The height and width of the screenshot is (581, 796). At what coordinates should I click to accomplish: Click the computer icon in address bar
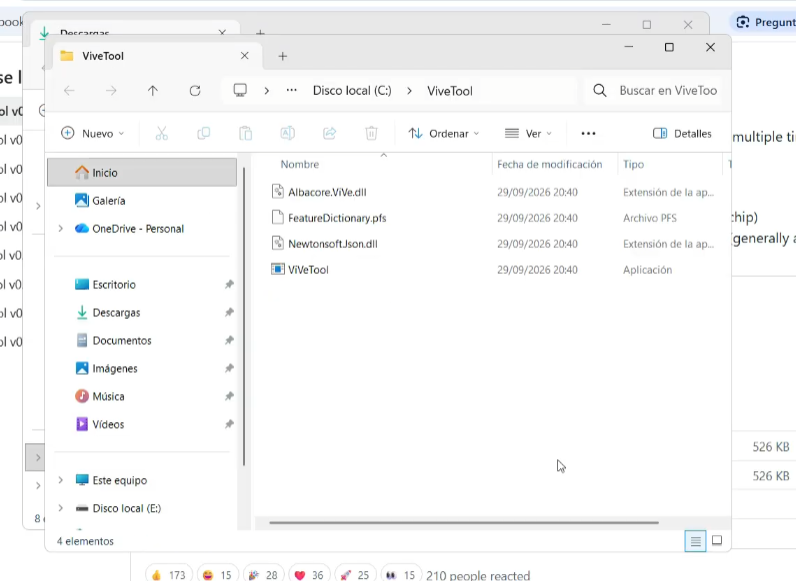click(x=240, y=91)
